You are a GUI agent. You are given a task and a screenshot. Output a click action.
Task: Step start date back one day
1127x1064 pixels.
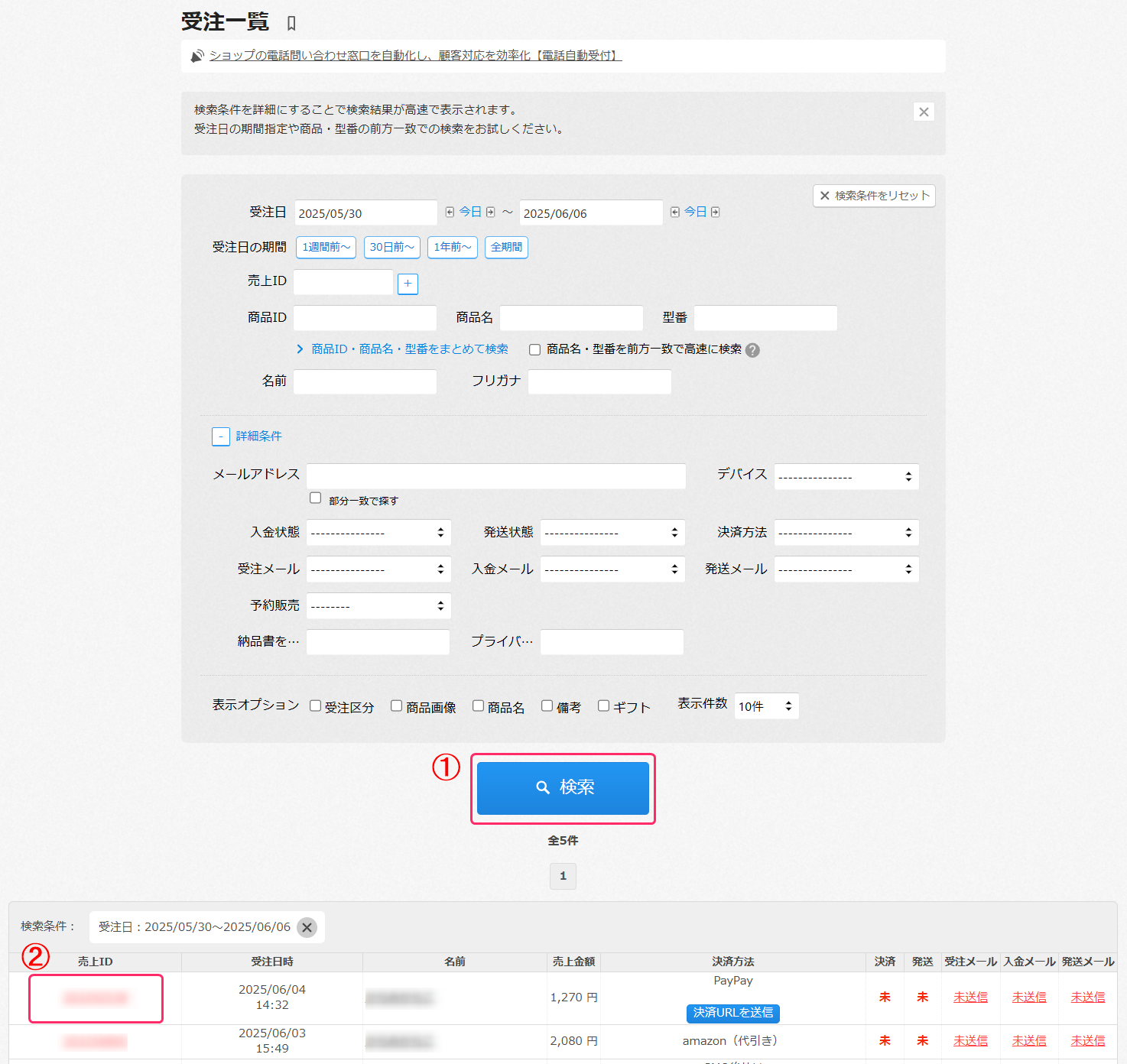pos(450,212)
